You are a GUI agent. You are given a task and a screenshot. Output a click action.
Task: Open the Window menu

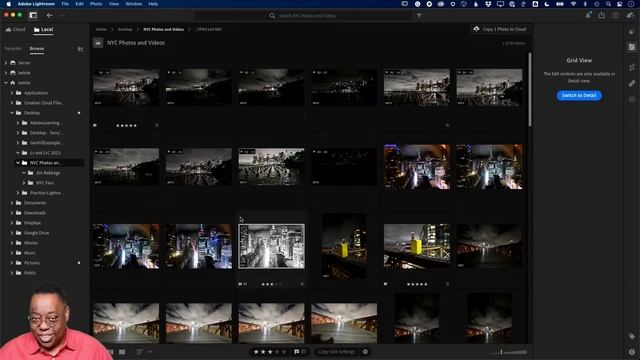click(133, 4)
